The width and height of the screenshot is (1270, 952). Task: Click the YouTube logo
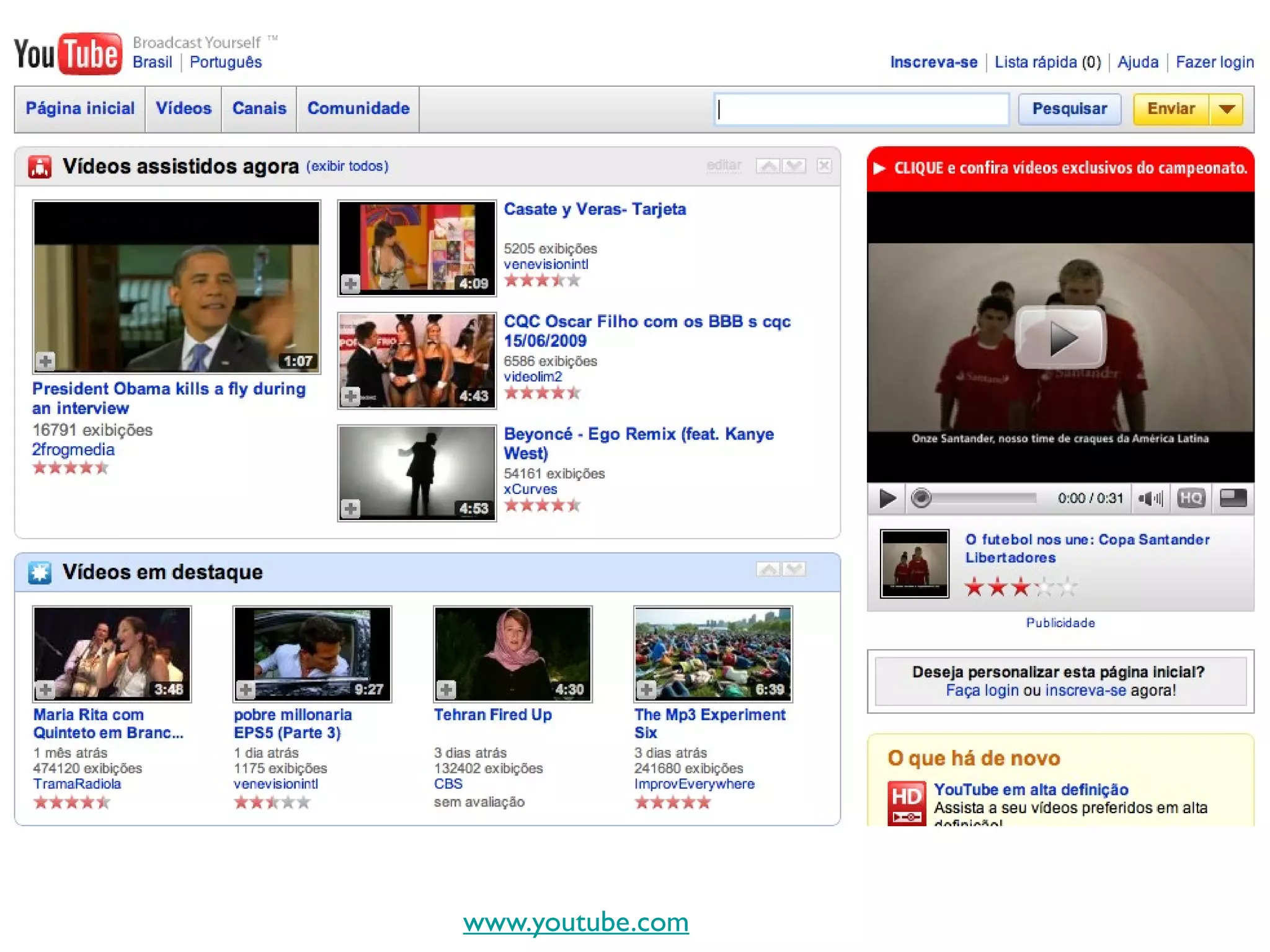(68, 53)
